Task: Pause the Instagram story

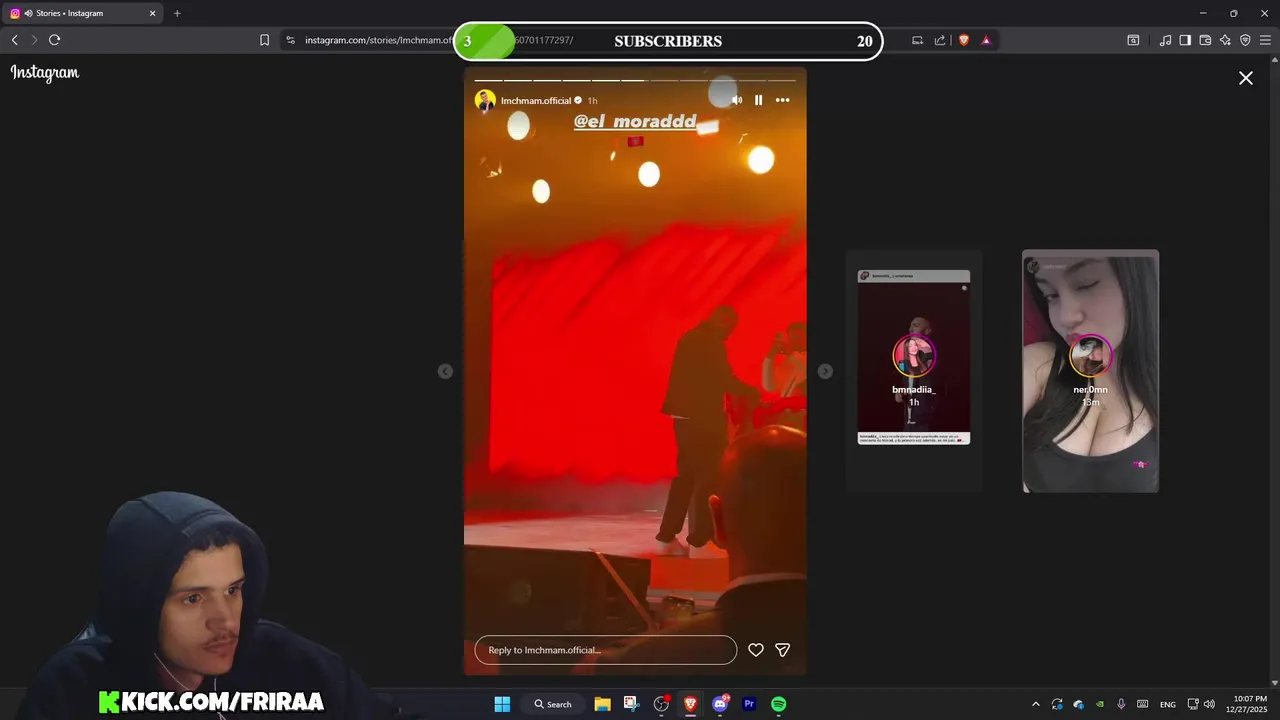Action: tap(758, 100)
